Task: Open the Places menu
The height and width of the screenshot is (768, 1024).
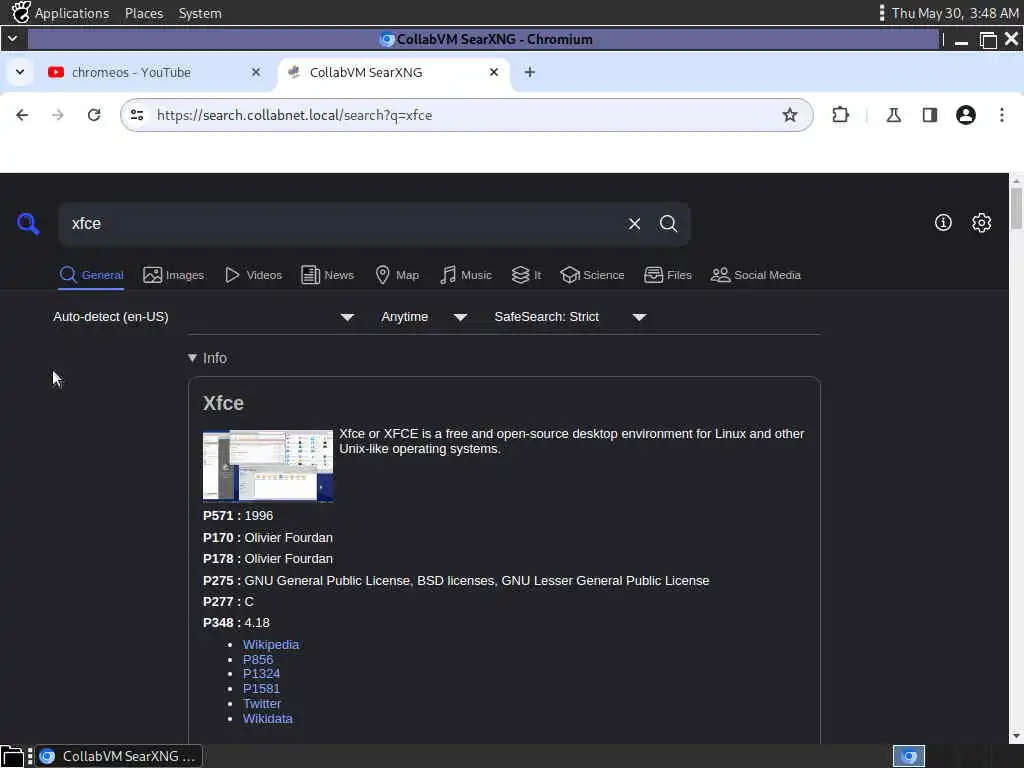Action: coord(144,13)
